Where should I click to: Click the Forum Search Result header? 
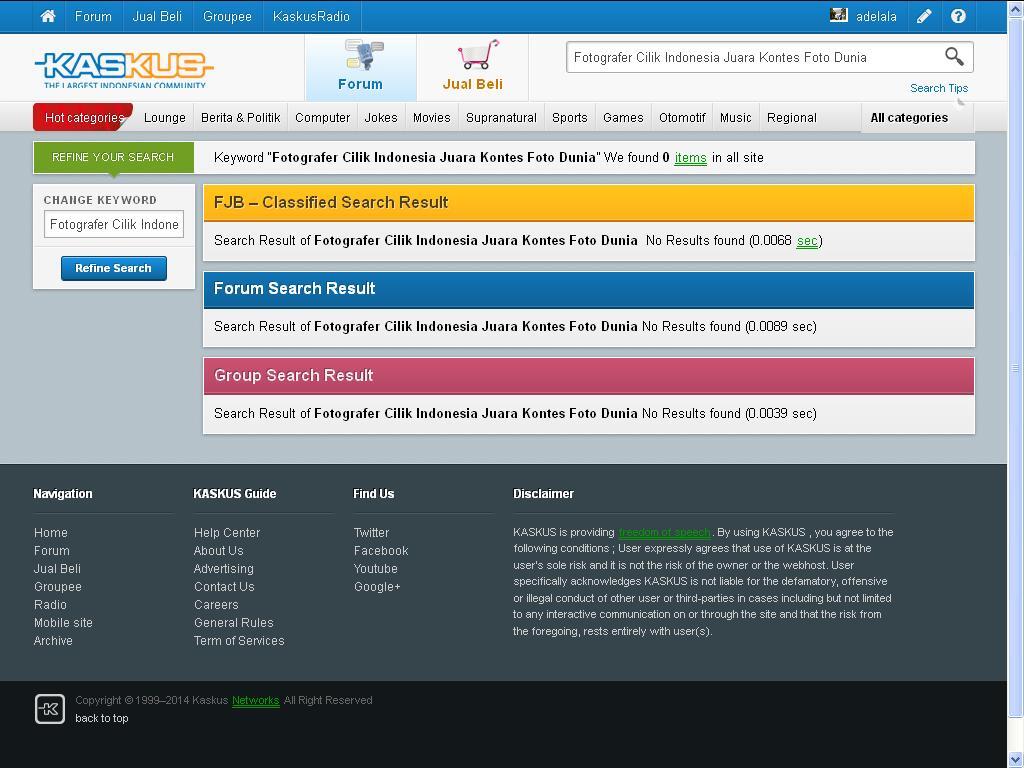coord(588,289)
